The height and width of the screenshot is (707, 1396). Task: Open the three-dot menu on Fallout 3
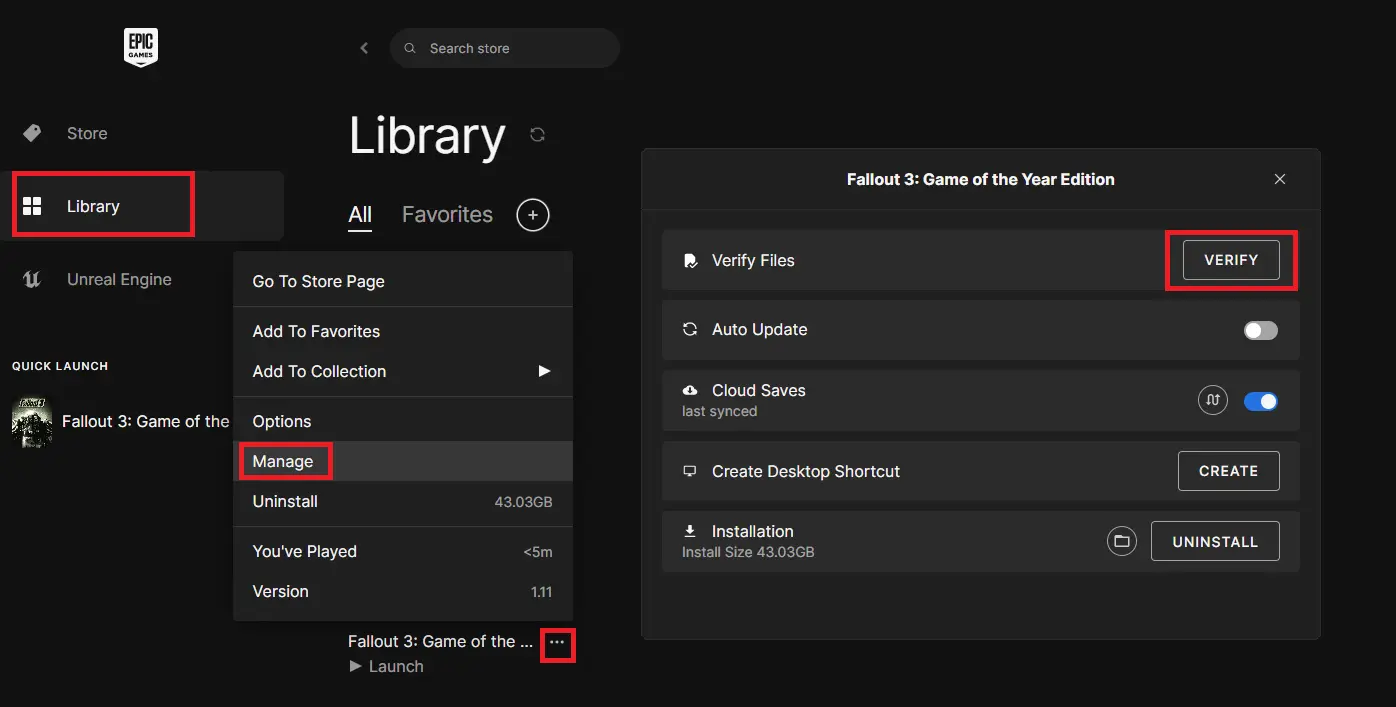tap(557, 645)
